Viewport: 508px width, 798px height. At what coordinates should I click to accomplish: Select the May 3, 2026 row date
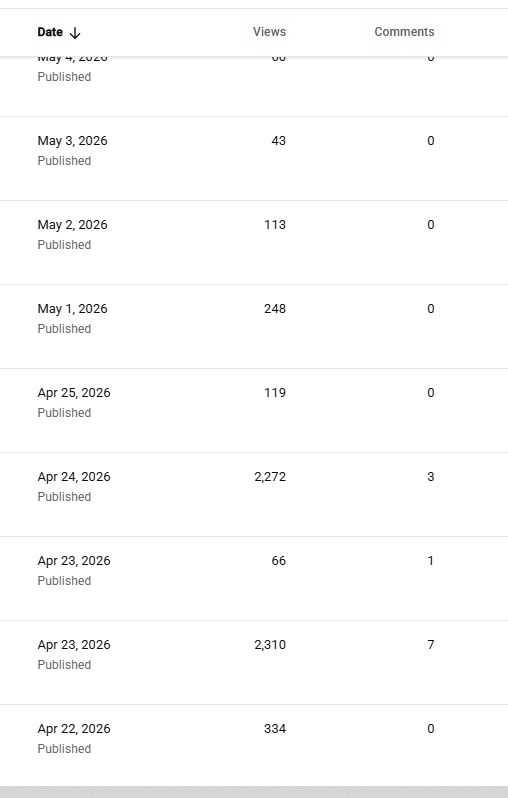point(72,141)
